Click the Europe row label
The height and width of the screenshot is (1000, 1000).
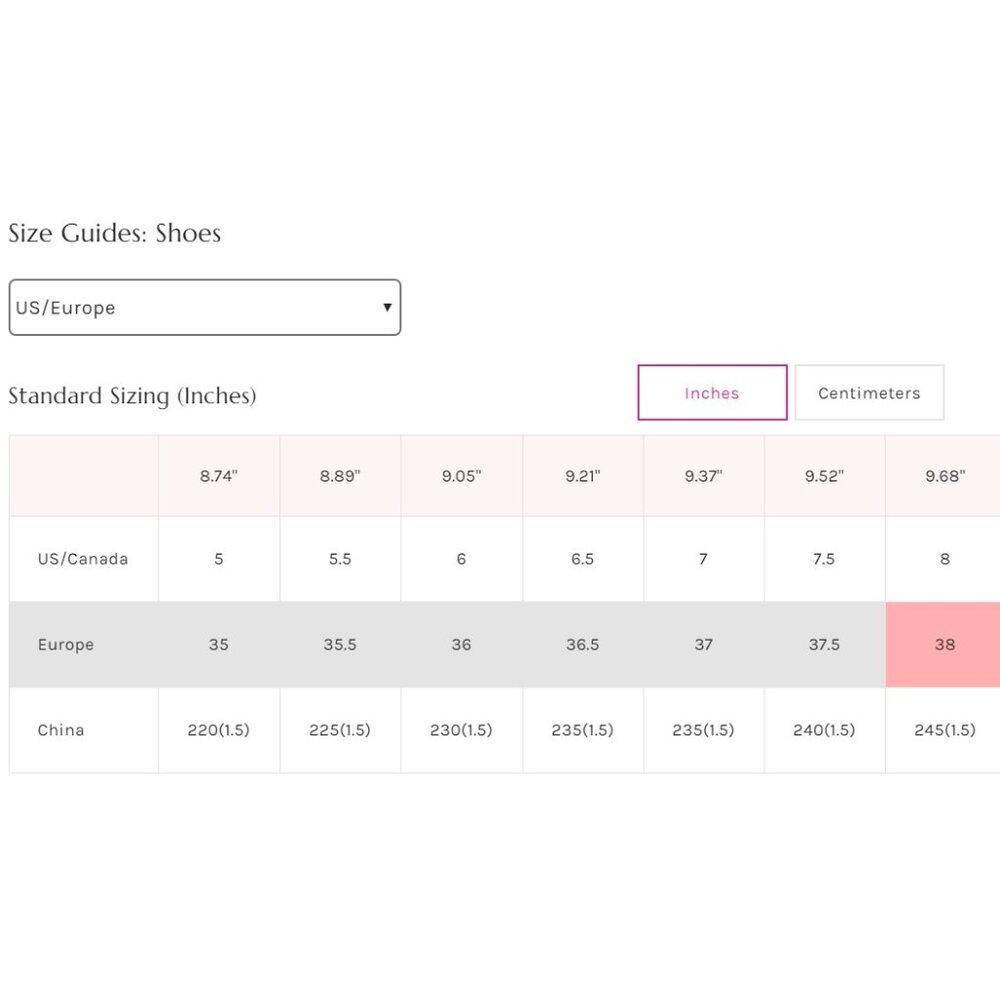(x=66, y=645)
